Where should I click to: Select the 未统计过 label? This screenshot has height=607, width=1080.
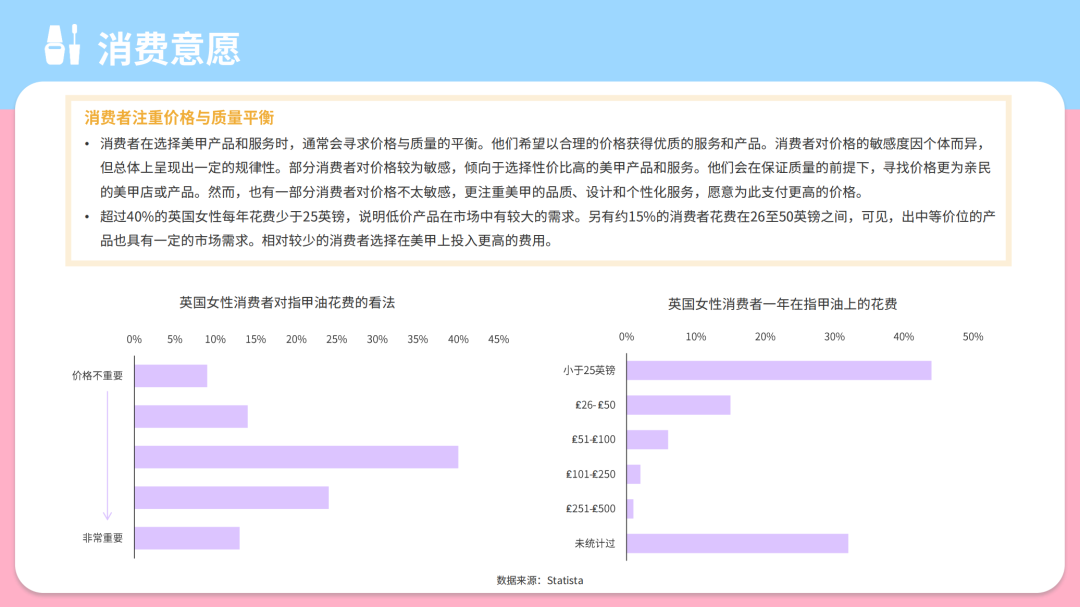click(x=595, y=543)
